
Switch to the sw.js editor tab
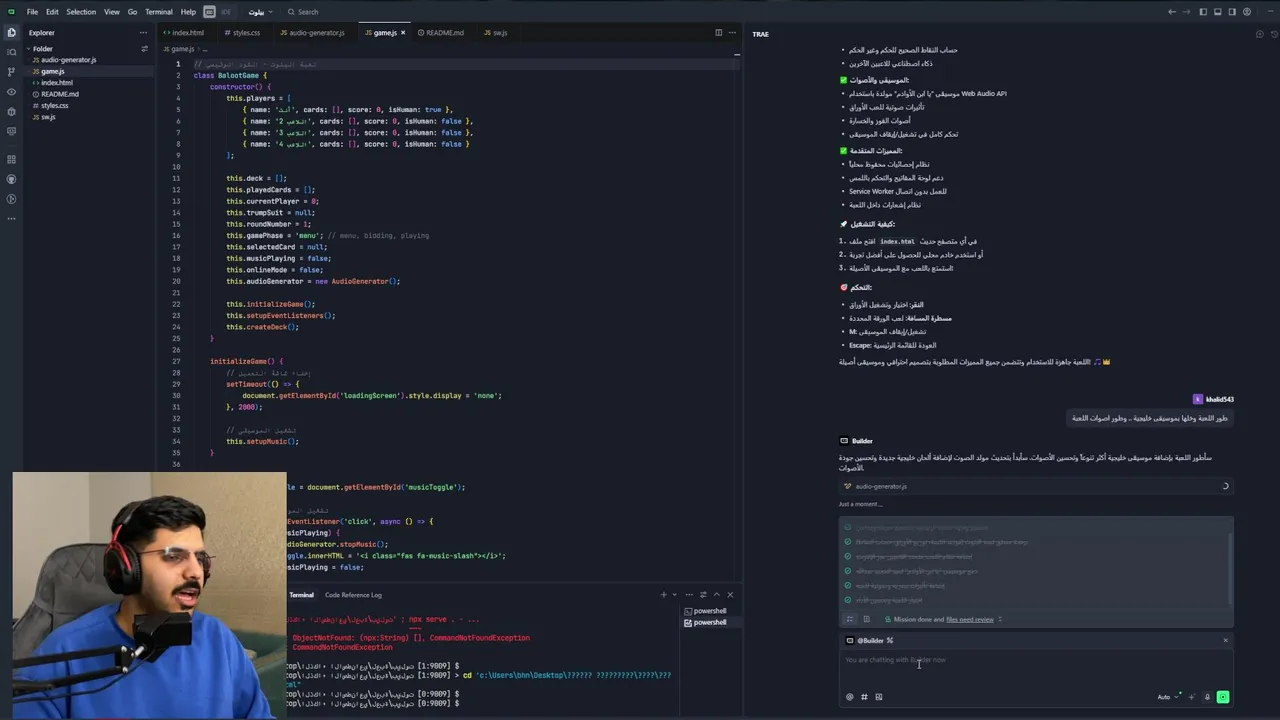point(500,33)
